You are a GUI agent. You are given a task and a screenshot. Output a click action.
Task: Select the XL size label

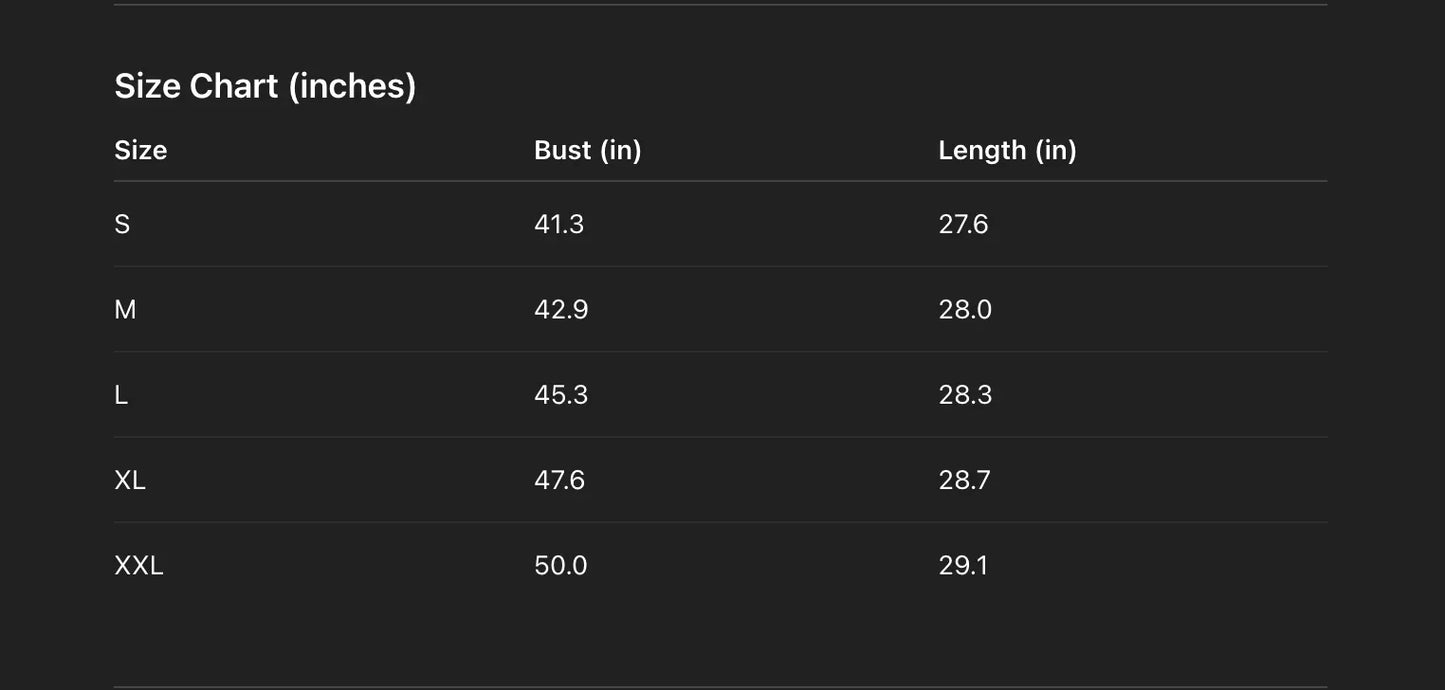[130, 480]
